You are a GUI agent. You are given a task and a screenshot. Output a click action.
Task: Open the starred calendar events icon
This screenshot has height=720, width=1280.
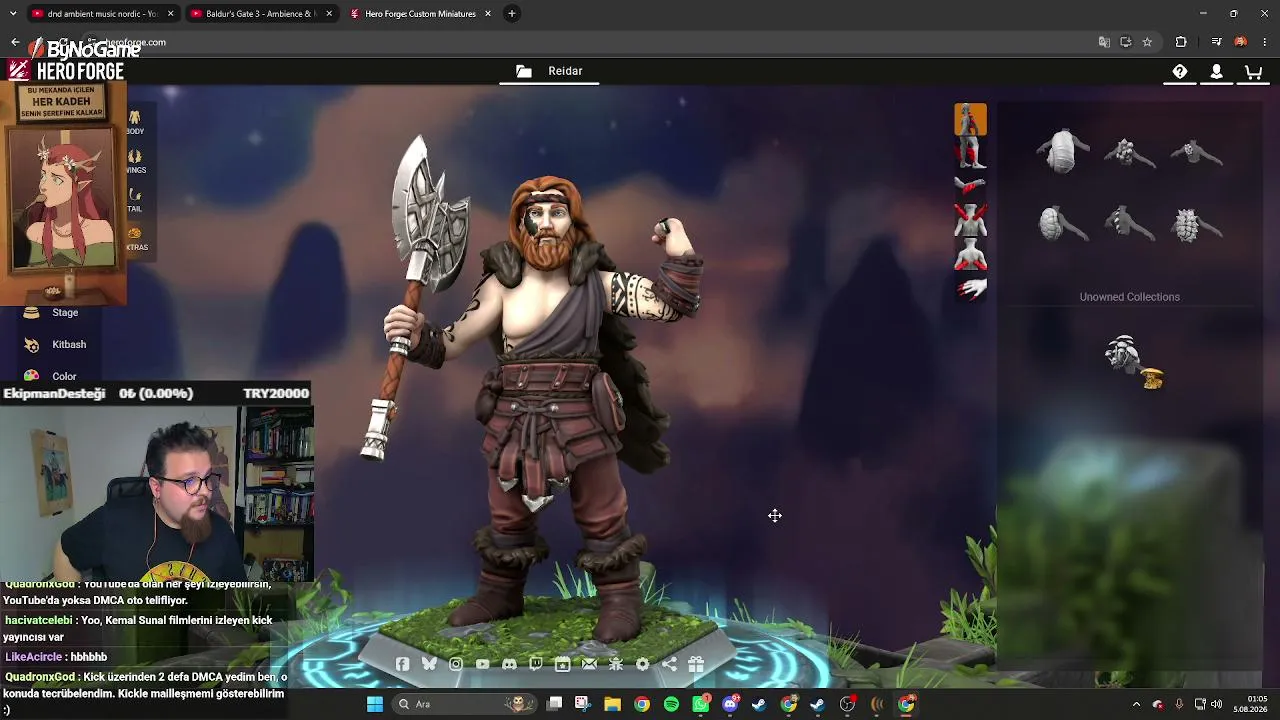pos(562,664)
